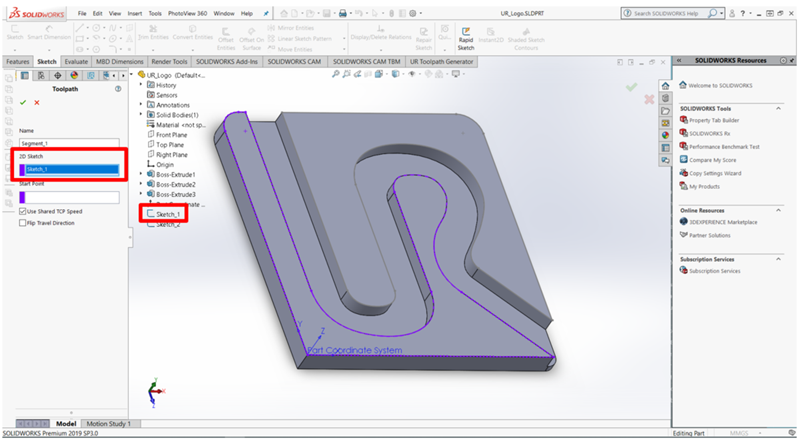
Task: Select Sketch_1 in the feature tree
Action: (168, 214)
